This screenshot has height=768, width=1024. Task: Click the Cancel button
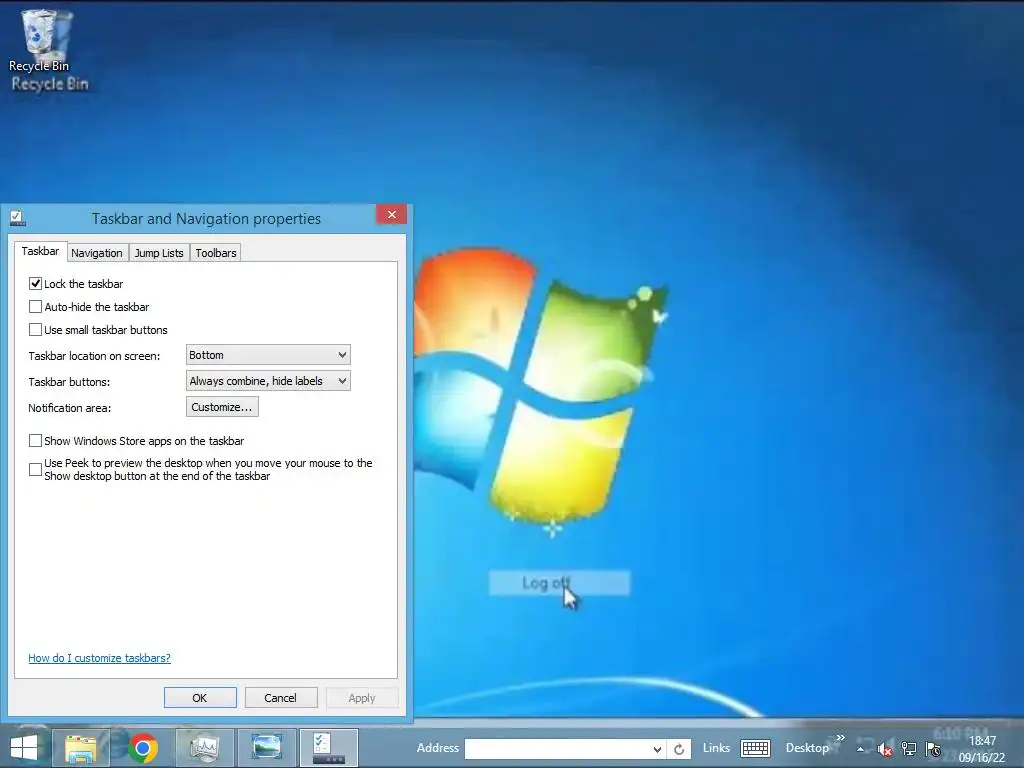(281, 697)
